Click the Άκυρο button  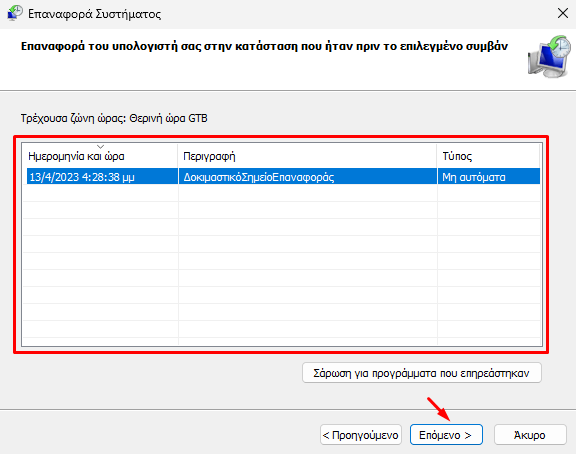530,435
